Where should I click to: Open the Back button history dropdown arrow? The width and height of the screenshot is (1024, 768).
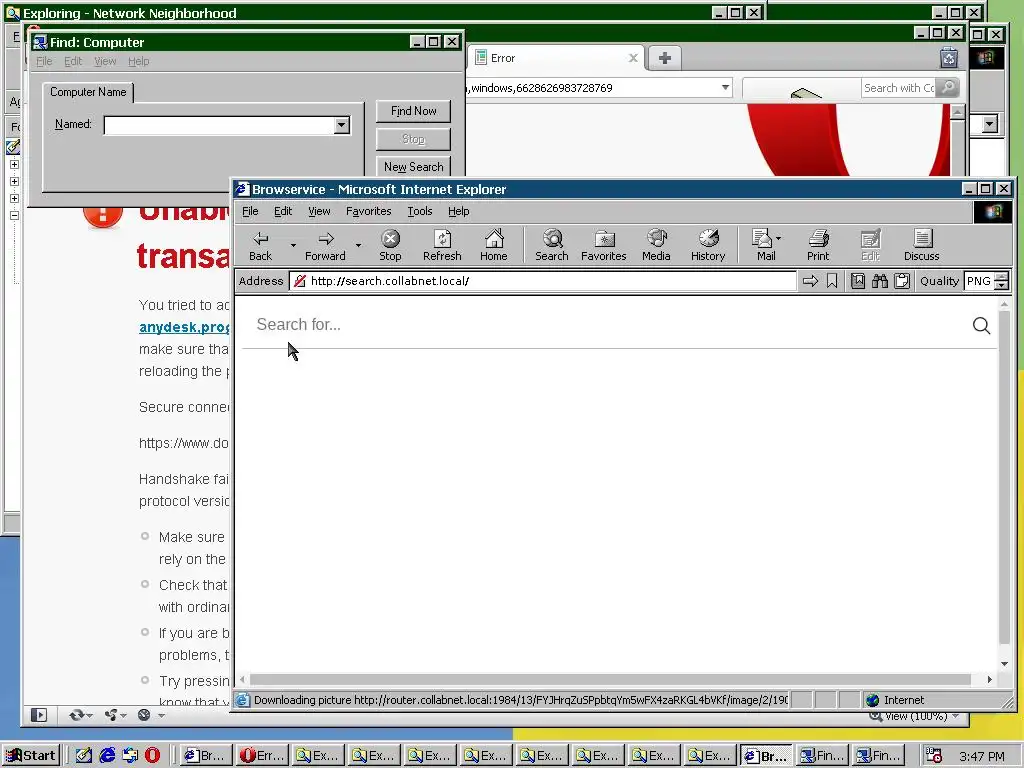pyautogui.click(x=293, y=246)
